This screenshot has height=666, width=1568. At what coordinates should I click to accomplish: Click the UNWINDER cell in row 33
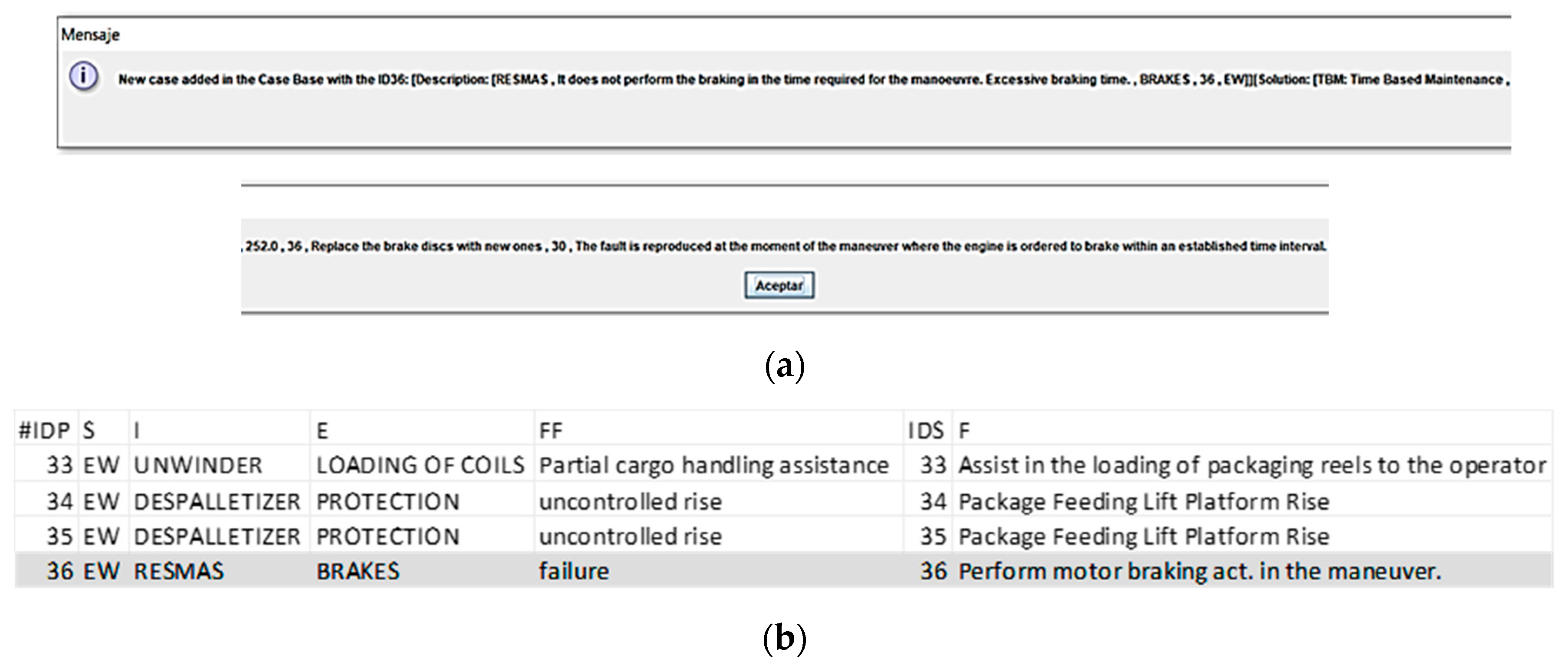(198, 465)
